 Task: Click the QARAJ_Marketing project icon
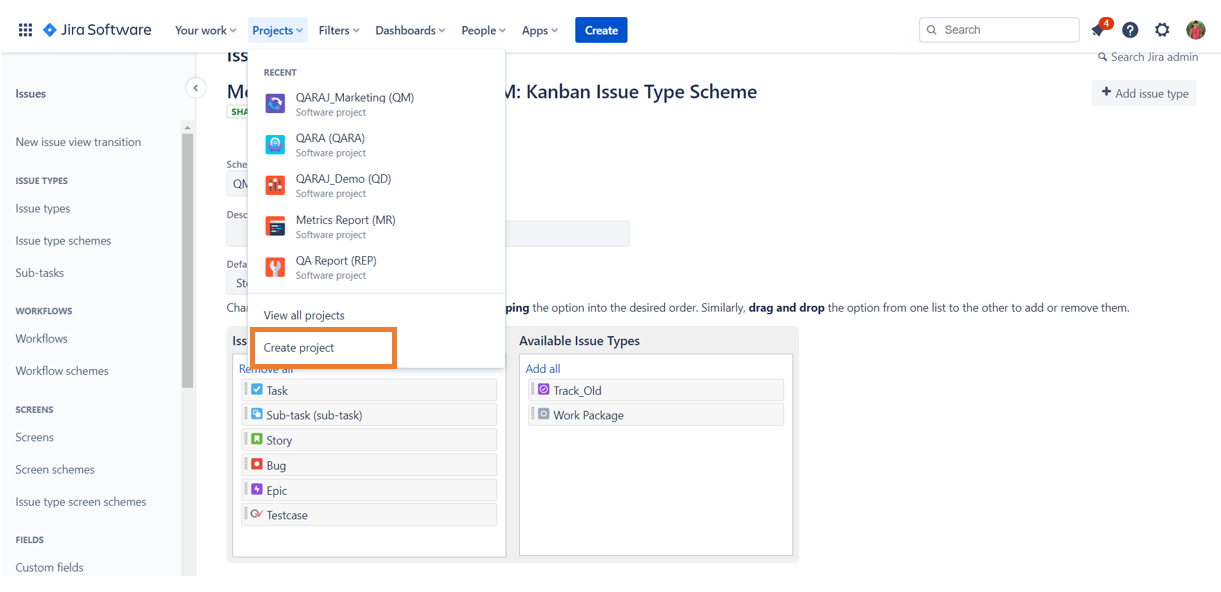tap(275, 103)
